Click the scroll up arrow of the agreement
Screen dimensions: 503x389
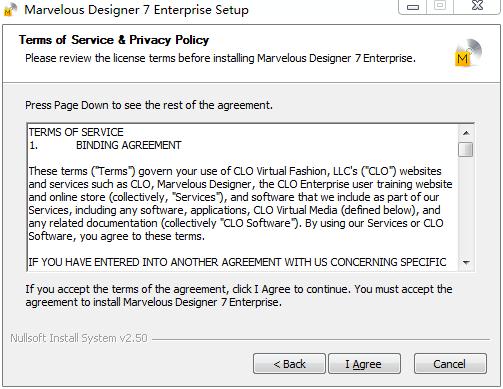tap(466, 133)
